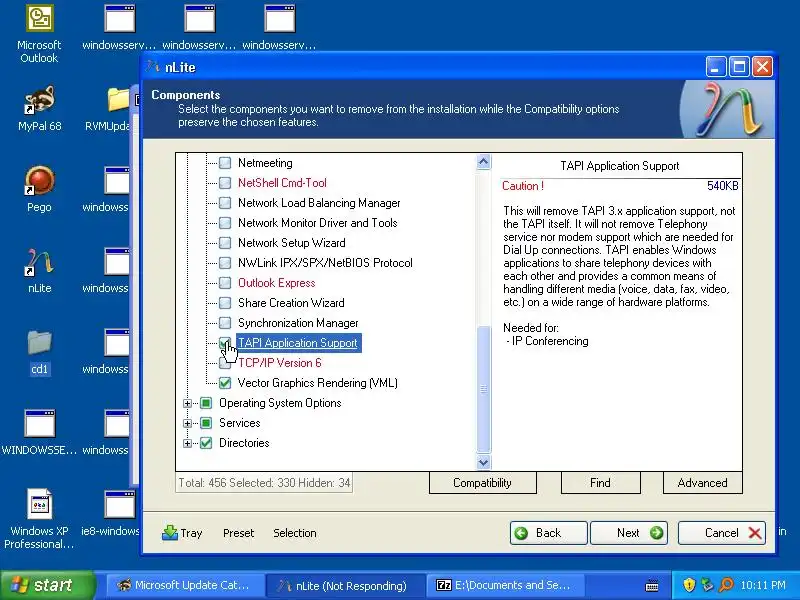Click the Tray icon button in nLite
Viewport: 800px width, 600px height.
point(182,533)
